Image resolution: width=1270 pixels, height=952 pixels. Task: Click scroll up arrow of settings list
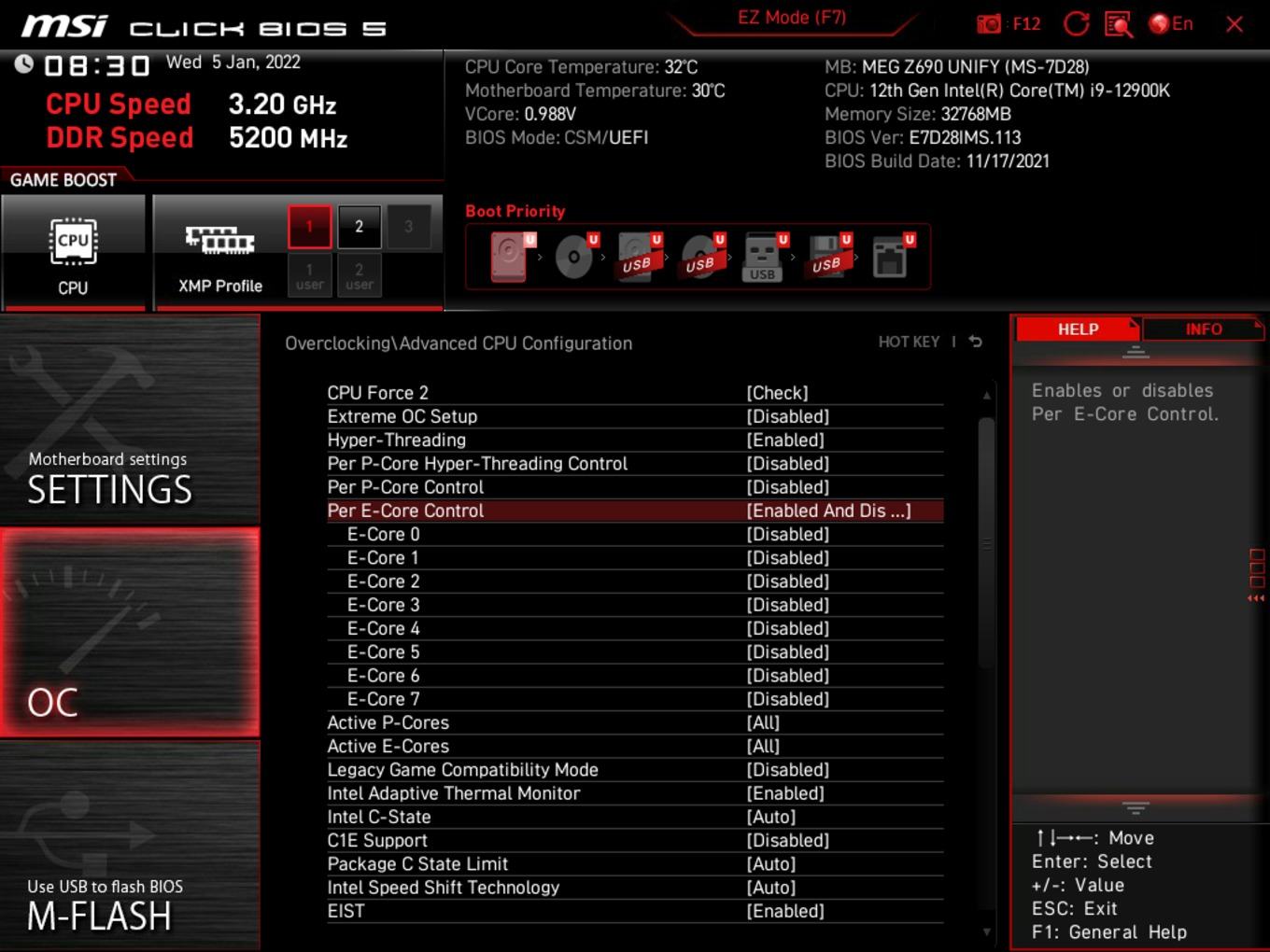click(x=986, y=396)
